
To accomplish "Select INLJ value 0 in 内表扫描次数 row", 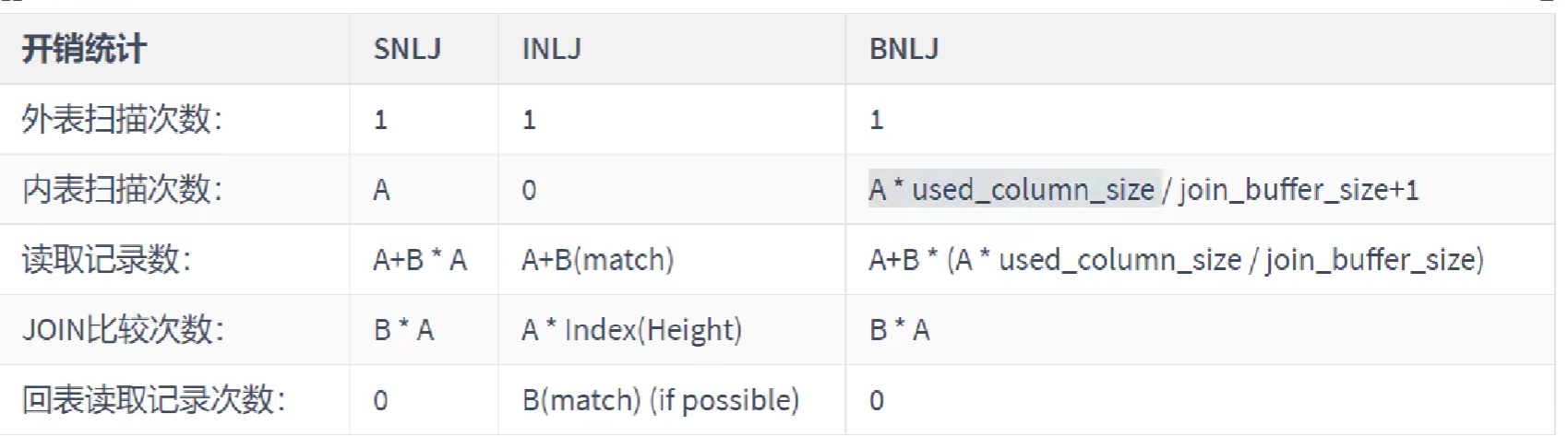I will [x=529, y=190].
